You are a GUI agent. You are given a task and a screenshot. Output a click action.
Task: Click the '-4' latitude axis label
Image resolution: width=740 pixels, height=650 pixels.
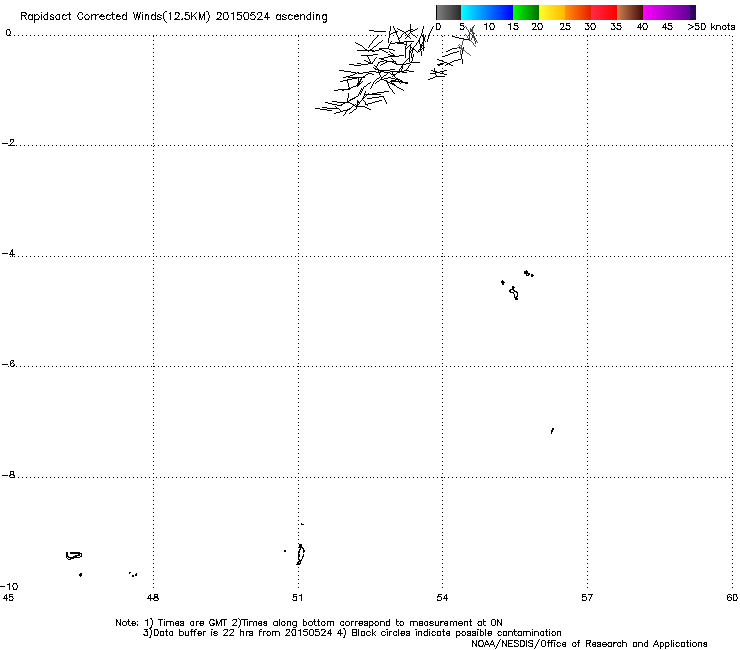tap(8, 253)
